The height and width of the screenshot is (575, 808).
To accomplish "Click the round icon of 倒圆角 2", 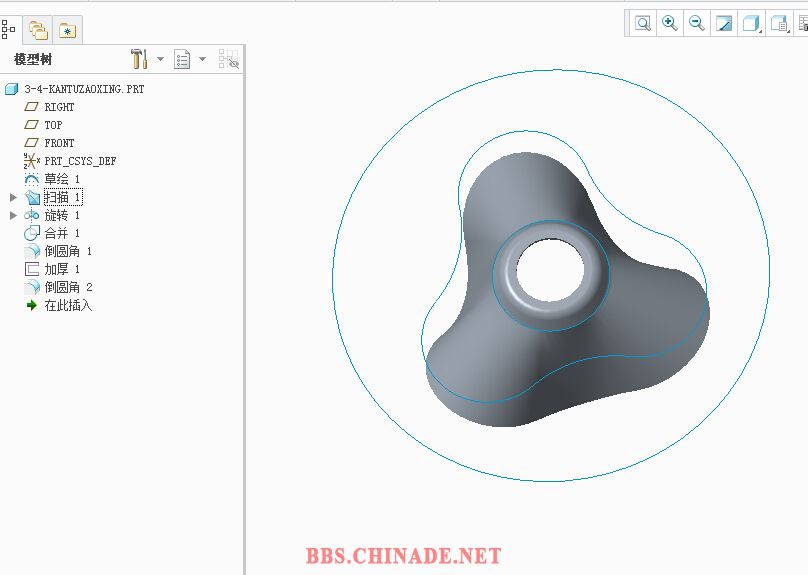I will point(32,288).
